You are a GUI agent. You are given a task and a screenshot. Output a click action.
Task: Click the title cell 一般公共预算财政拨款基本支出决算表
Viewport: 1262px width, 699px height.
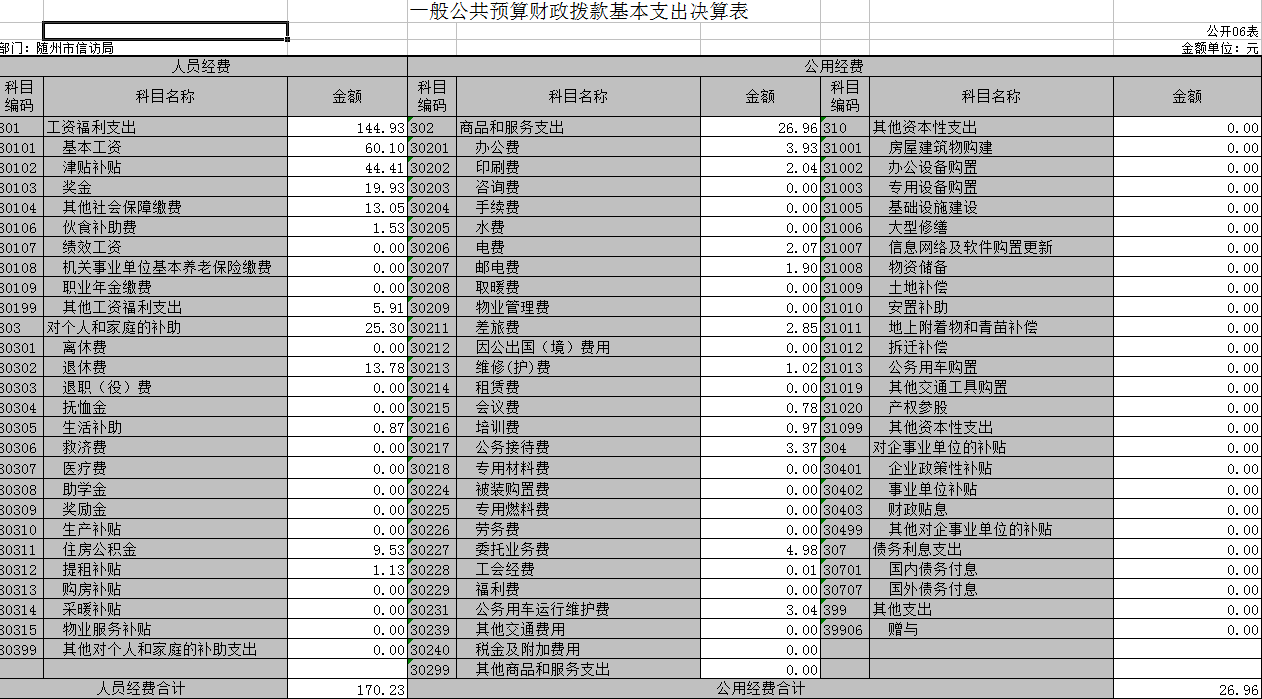pyautogui.click(x=579, y=12)
